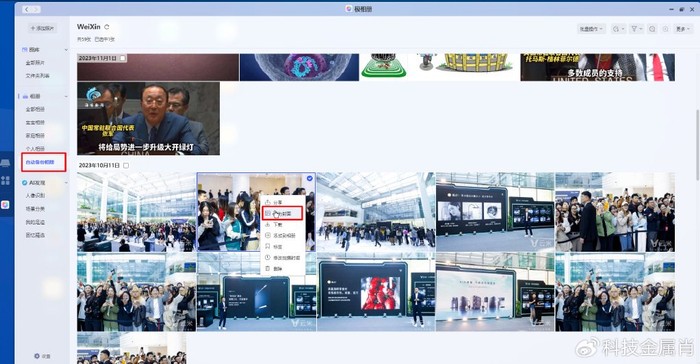Click the 图库 library icon in sidebar
The width and height of the screenshot is (700, 364).
point(25,50)
